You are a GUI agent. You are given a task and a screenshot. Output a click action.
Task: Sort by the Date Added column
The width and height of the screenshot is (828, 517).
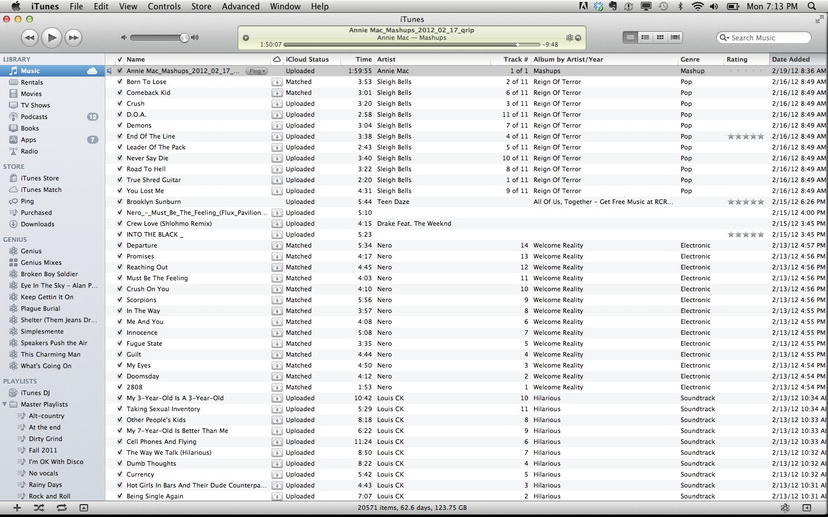point(798,60)
